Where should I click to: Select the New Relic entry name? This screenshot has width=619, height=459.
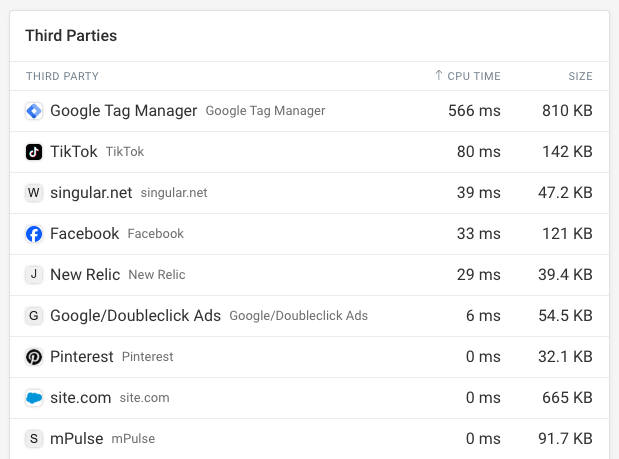pyautogui.click(x=85, y=275)
